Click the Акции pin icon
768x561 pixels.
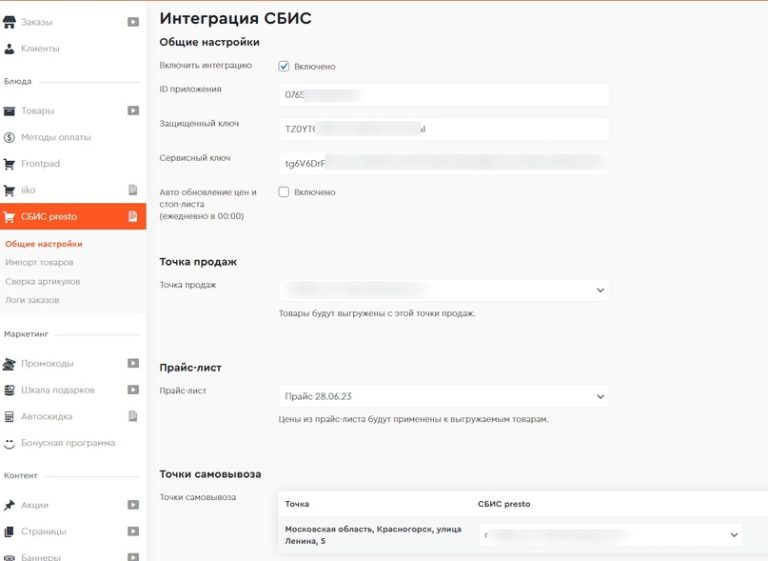(10, 505)
